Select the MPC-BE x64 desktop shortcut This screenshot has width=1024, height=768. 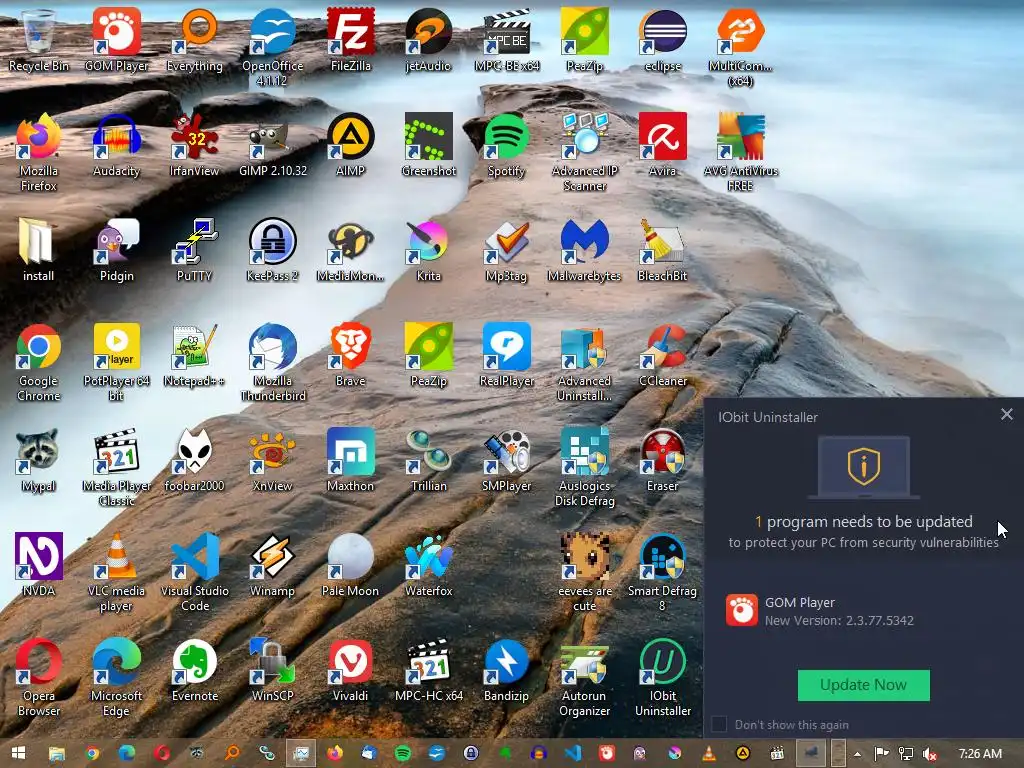pos(507,39)
